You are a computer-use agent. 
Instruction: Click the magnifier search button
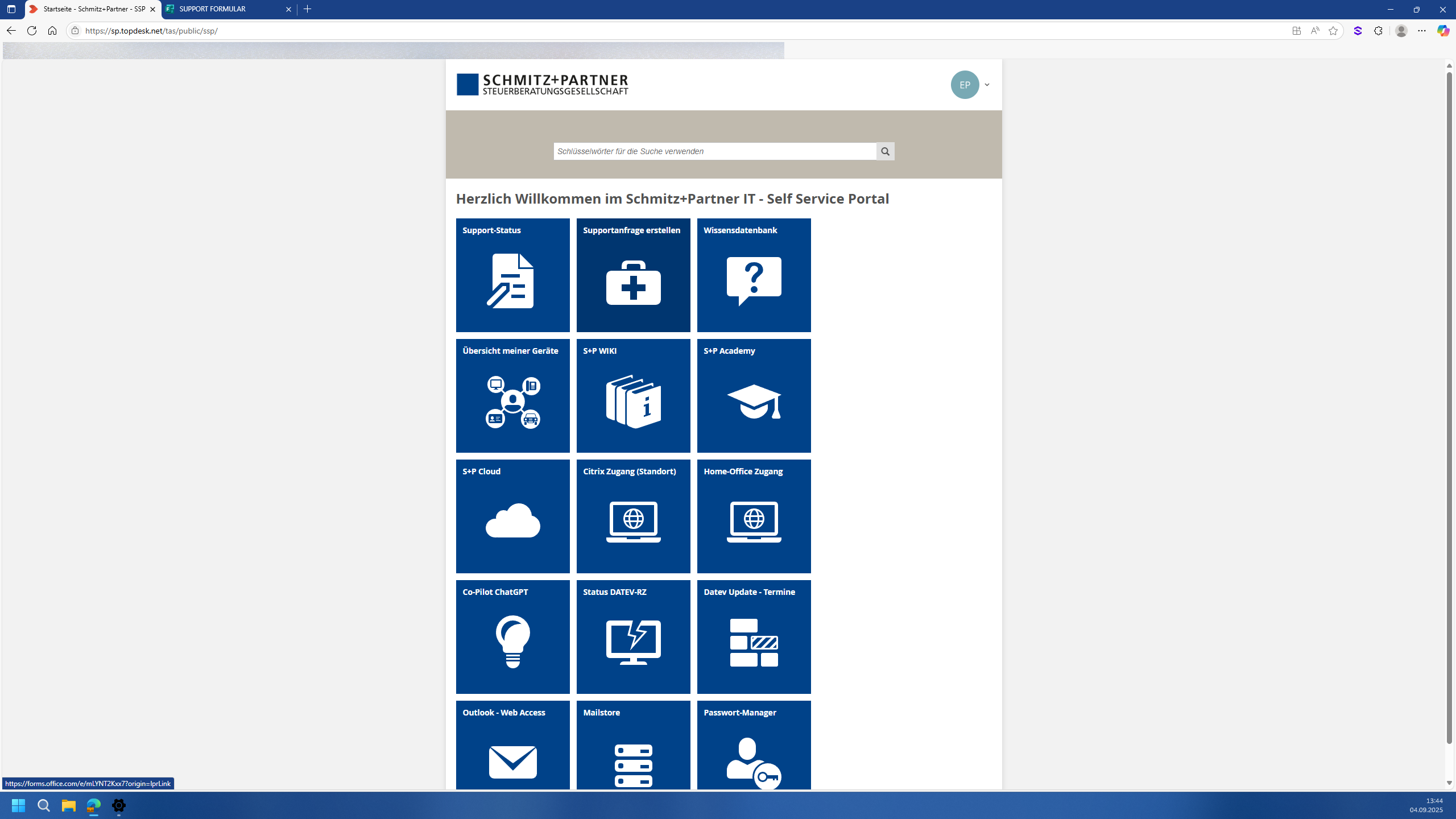pos(885,151)
